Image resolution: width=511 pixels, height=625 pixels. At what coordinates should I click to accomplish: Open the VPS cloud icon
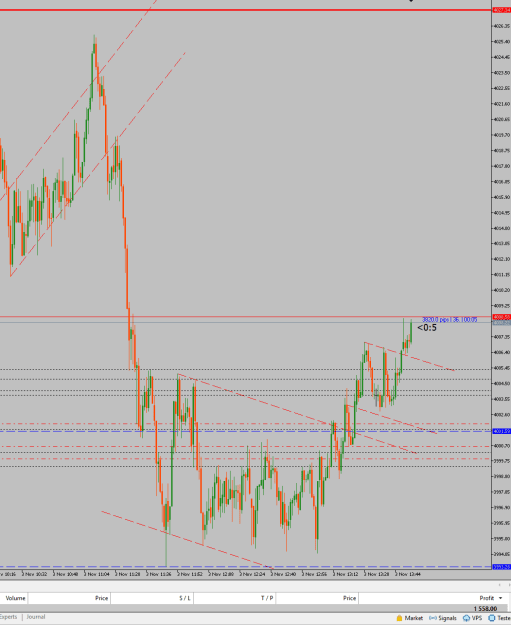pos(466,618)
